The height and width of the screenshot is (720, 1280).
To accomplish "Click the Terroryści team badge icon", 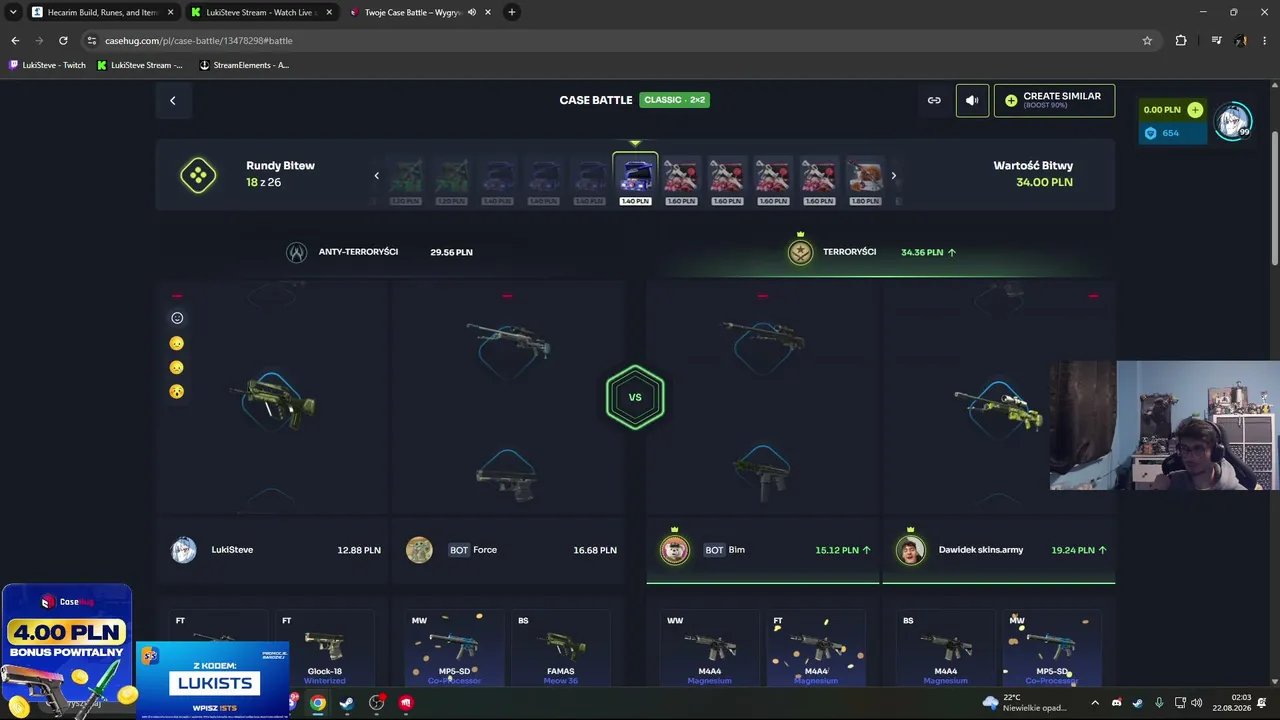I will (x=800, y=252).
